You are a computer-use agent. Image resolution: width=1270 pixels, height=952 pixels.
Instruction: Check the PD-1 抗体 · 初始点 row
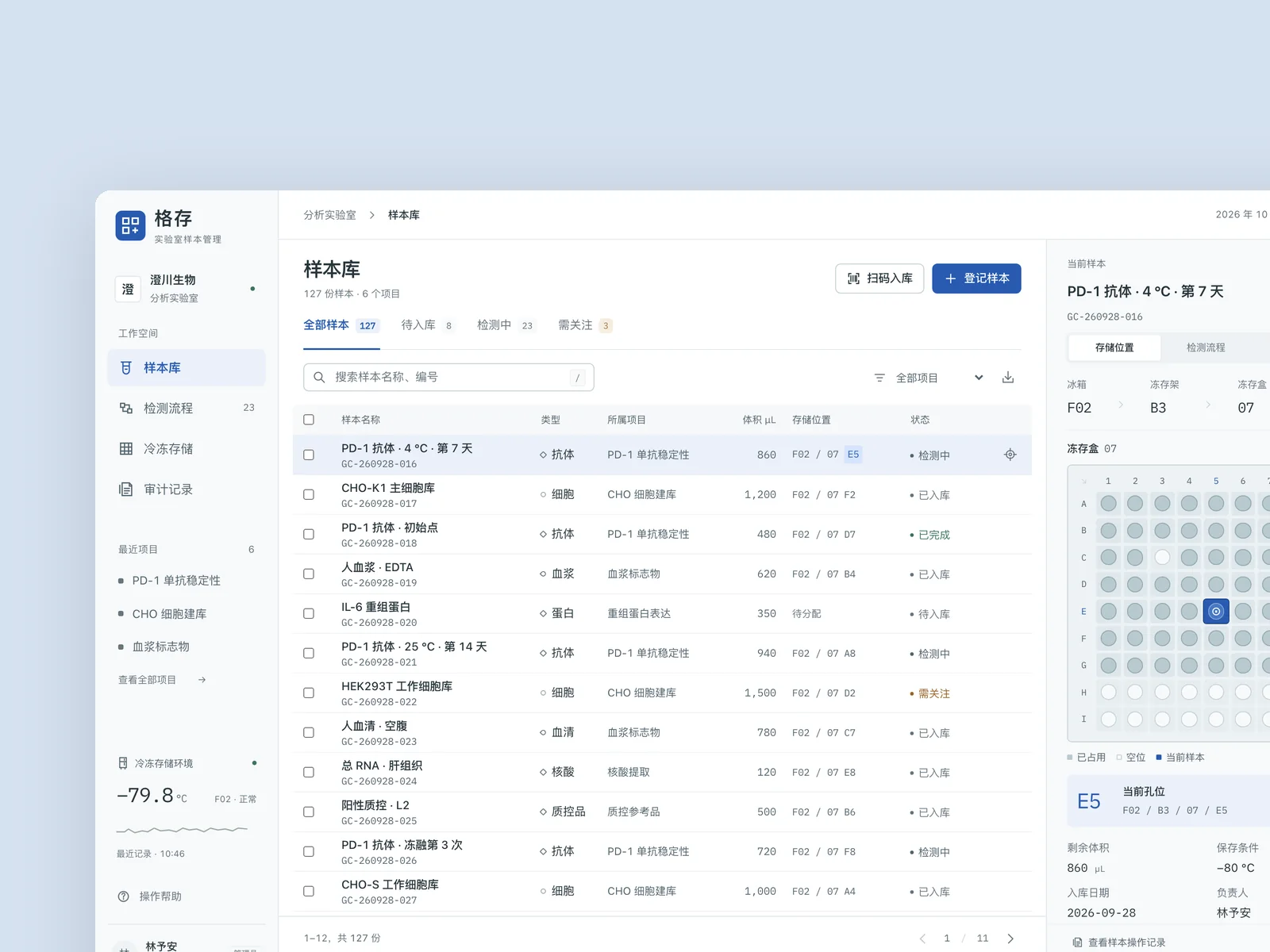(309, 535)
